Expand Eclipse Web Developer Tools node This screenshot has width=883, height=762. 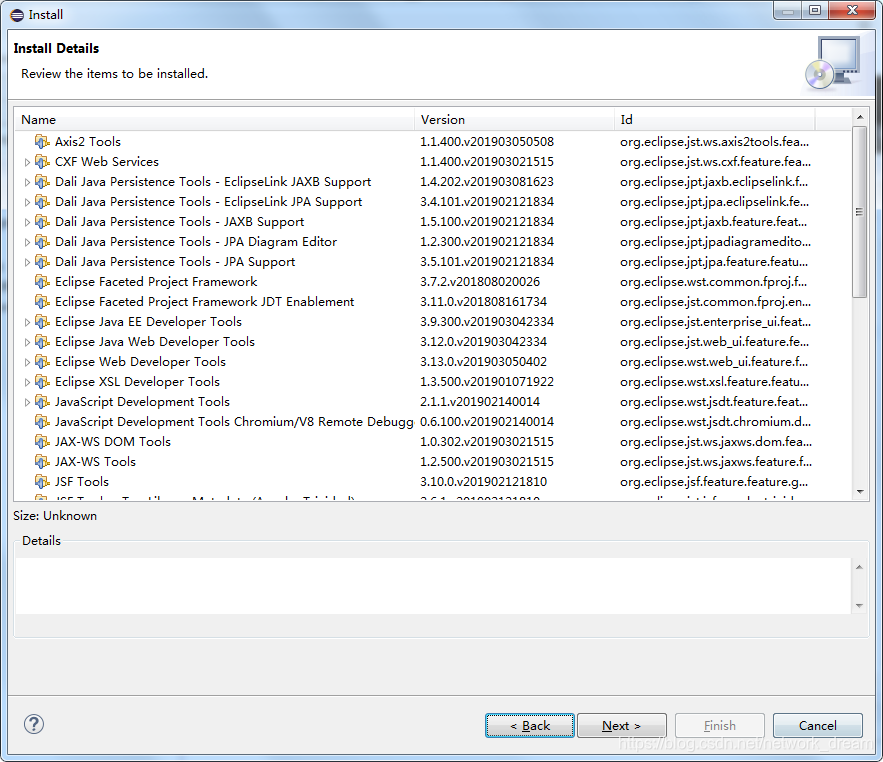coord(27,362)
